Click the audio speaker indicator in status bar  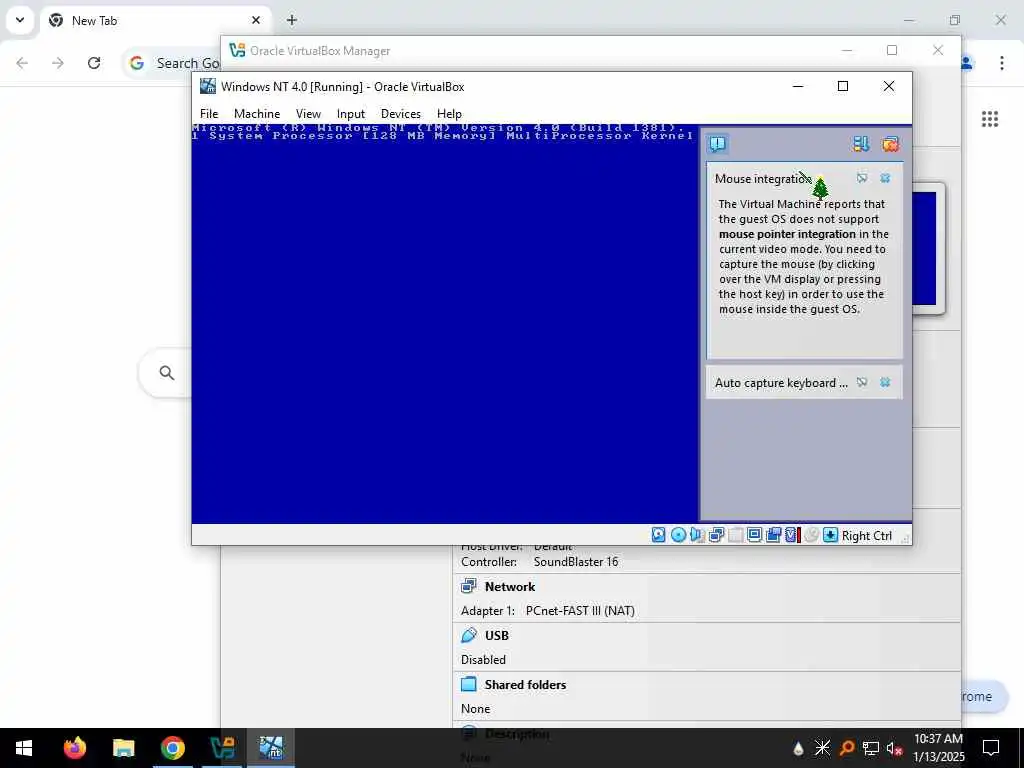click(x=697, y=535)
